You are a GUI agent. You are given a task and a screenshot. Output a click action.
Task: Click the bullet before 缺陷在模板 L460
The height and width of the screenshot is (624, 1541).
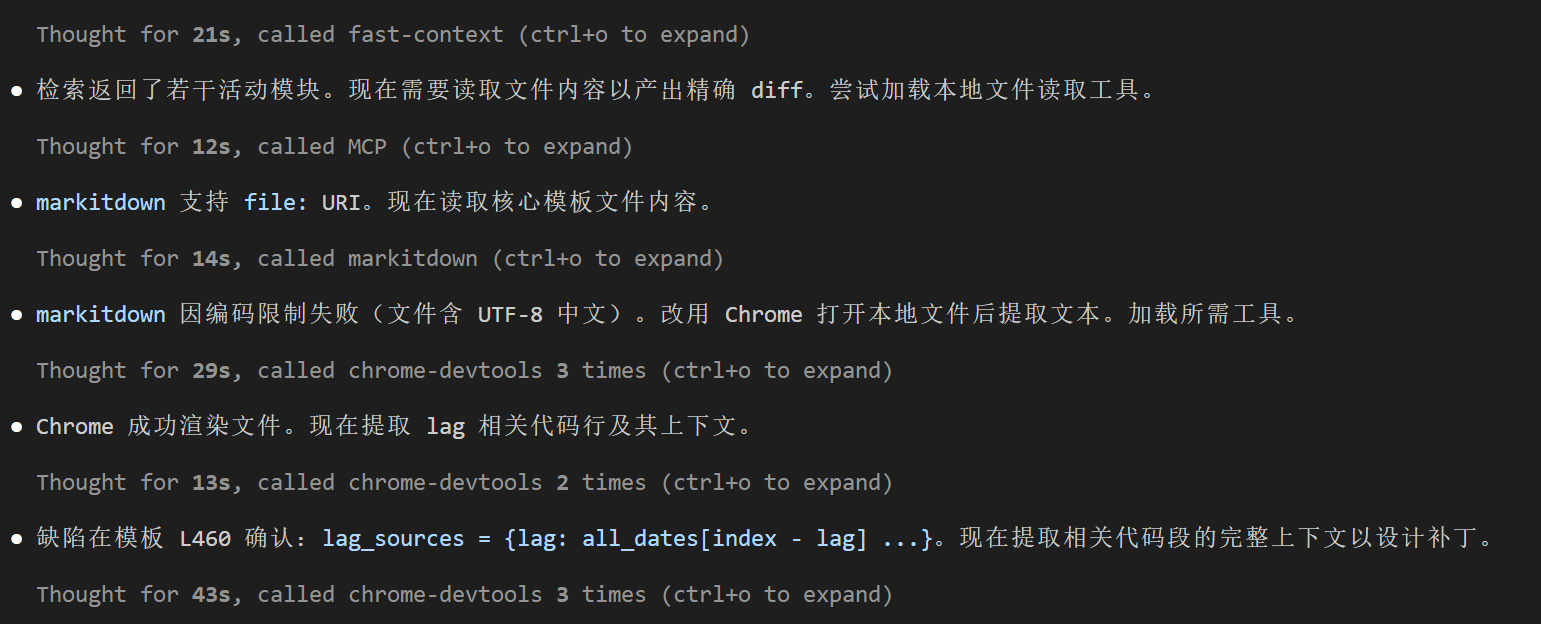[17, 539]
